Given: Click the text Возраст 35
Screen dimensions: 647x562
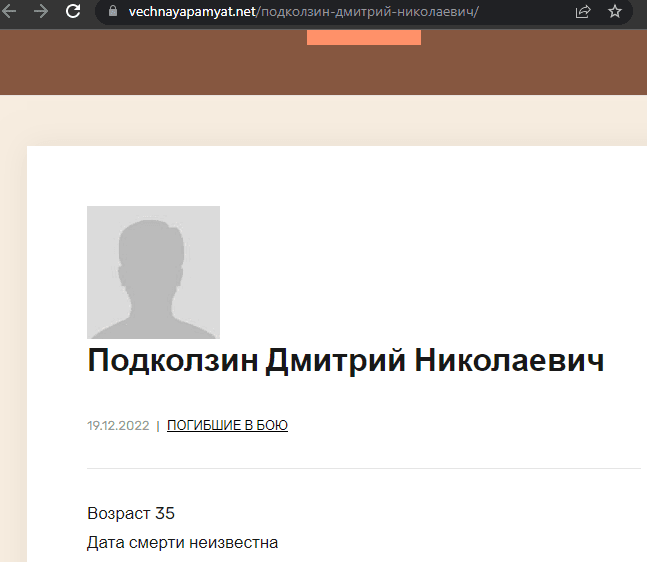Looking at the screenshot, I should click(x=131, y=513).
